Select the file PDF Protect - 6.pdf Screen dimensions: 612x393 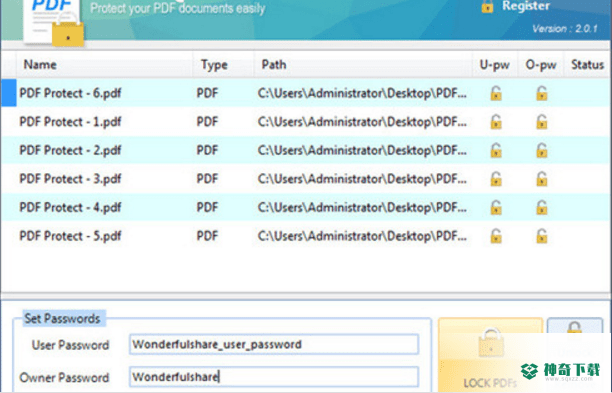tap(70, 93)
